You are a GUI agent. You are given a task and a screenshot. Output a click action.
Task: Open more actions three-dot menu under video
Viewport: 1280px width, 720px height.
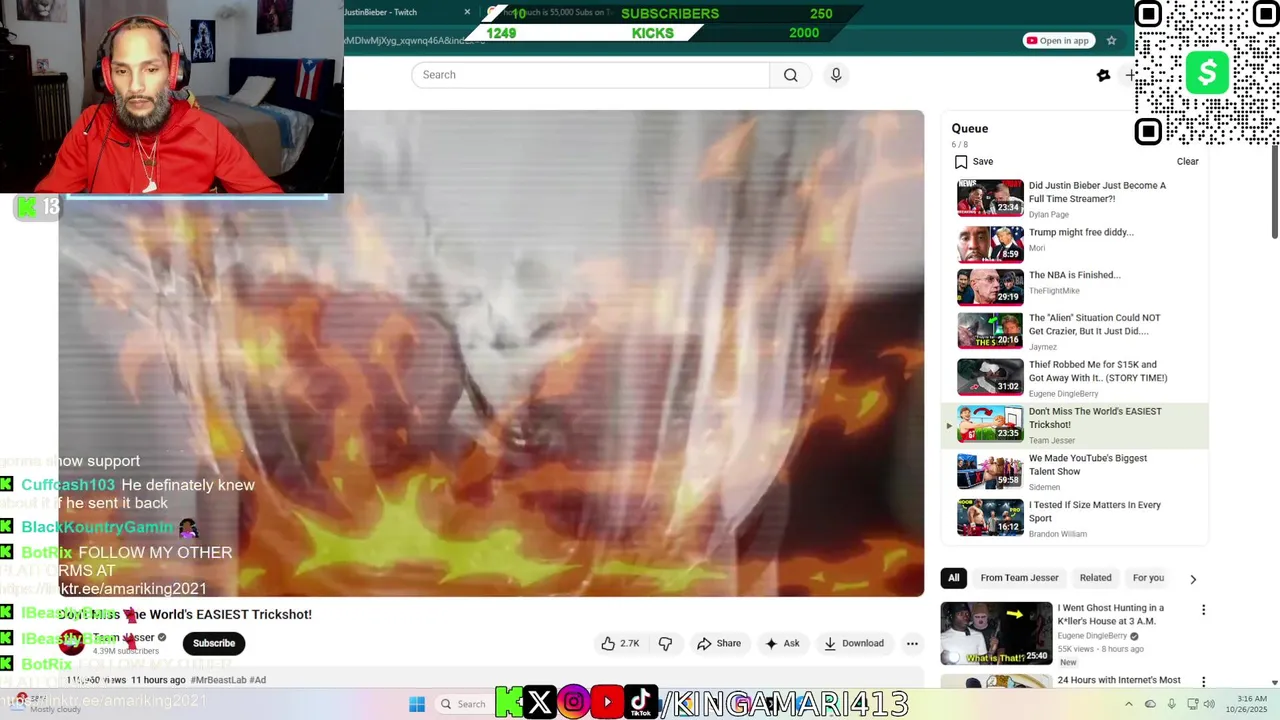point(911,643)
